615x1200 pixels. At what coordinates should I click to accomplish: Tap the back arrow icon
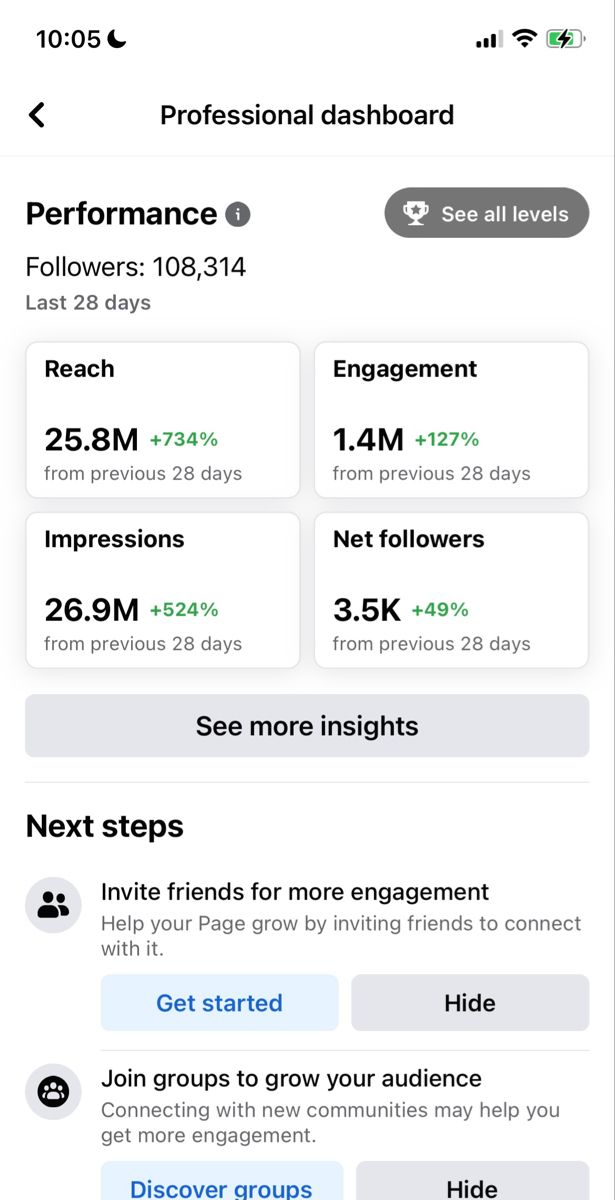click(37, 115)
